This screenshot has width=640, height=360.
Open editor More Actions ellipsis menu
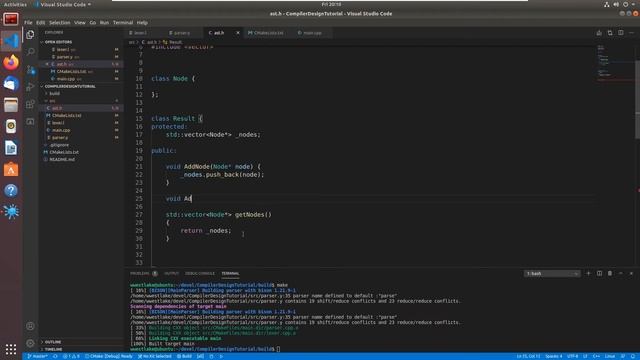631,33
